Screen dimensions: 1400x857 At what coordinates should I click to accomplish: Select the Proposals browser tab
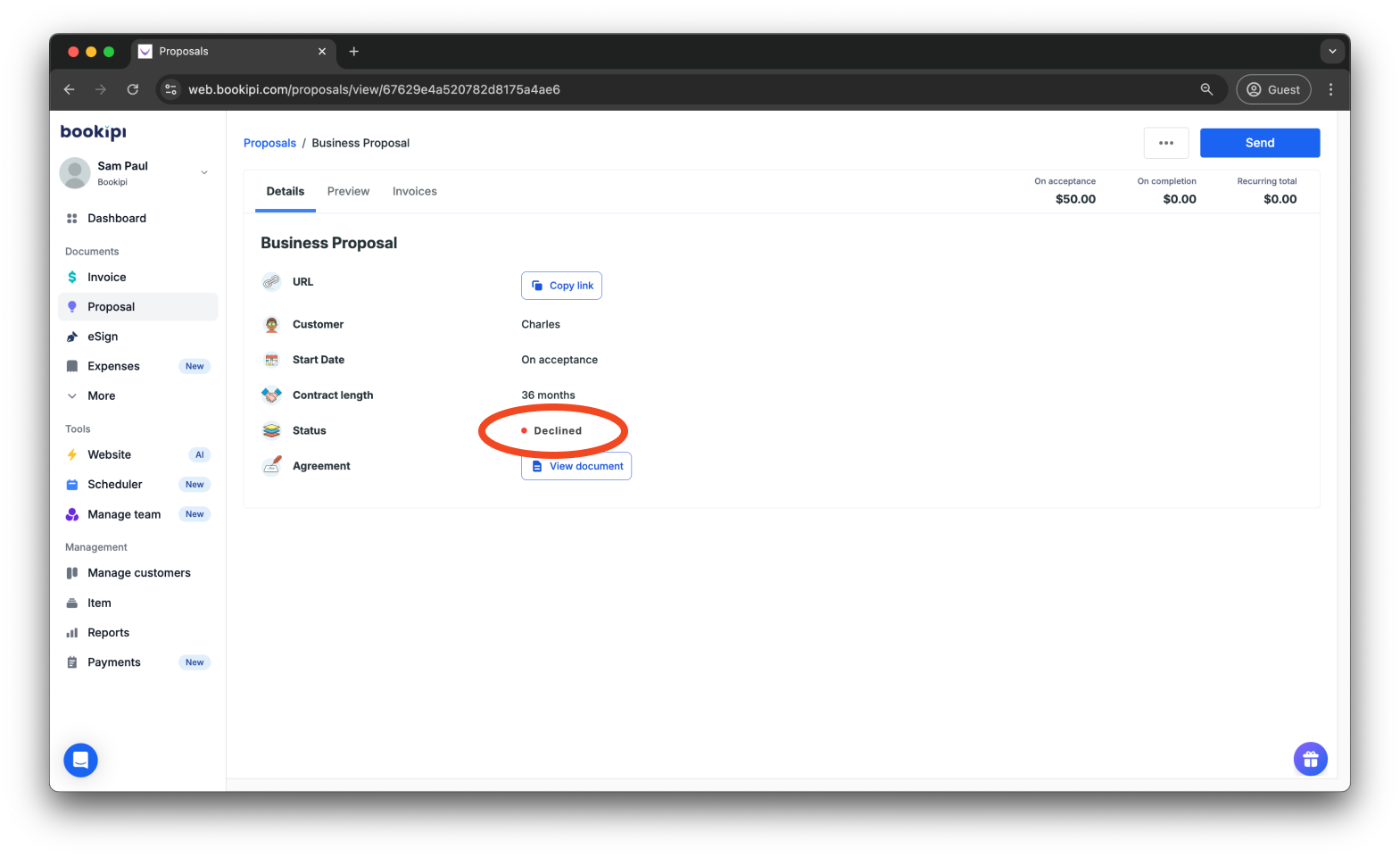234,52
